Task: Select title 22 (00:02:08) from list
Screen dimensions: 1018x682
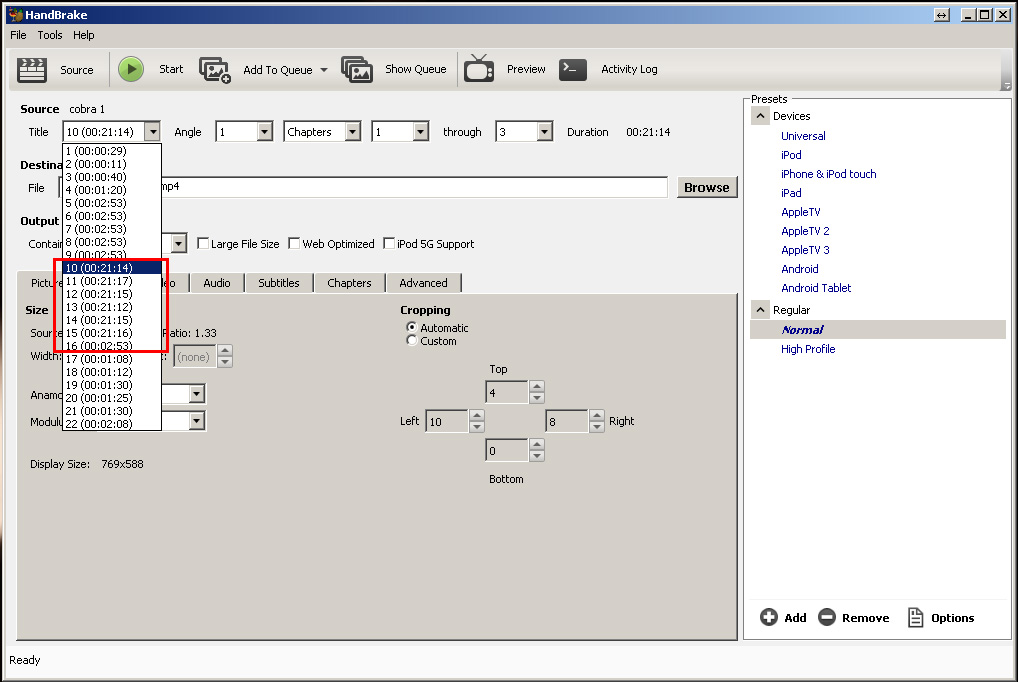Action: (x=112, y=423)
